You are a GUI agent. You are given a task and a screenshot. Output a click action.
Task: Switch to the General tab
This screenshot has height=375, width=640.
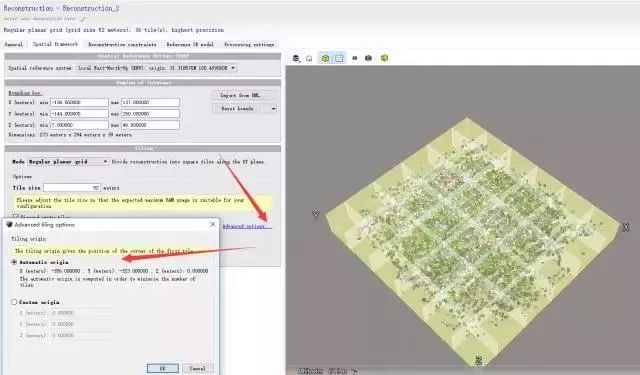pos(13,44)
